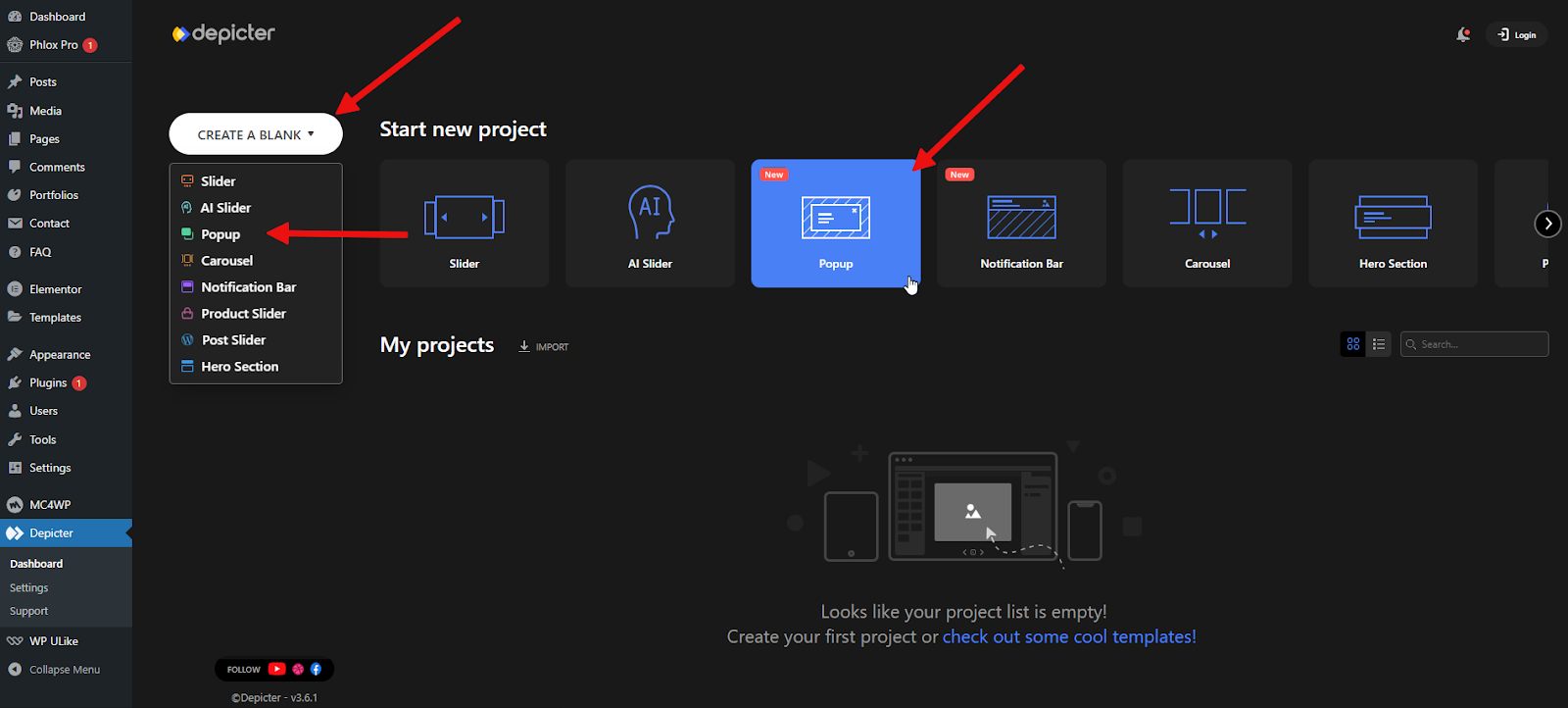Start a new Carousel project card
This screenshot has width=1568, height=708.
coord(1207,224)
